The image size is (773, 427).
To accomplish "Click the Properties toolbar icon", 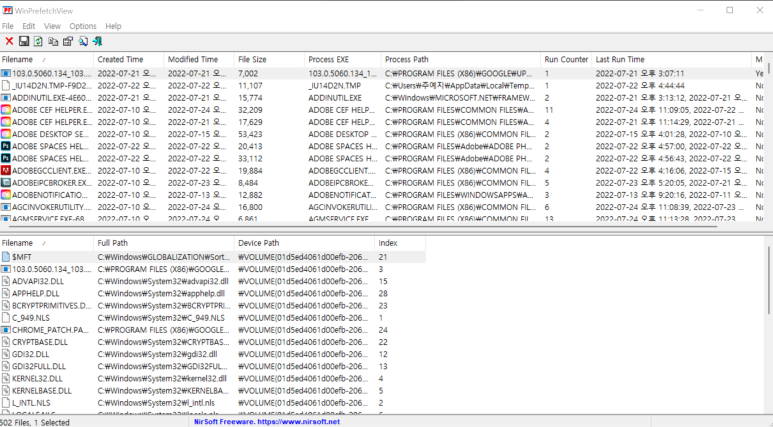I will (x=68, y=41).
